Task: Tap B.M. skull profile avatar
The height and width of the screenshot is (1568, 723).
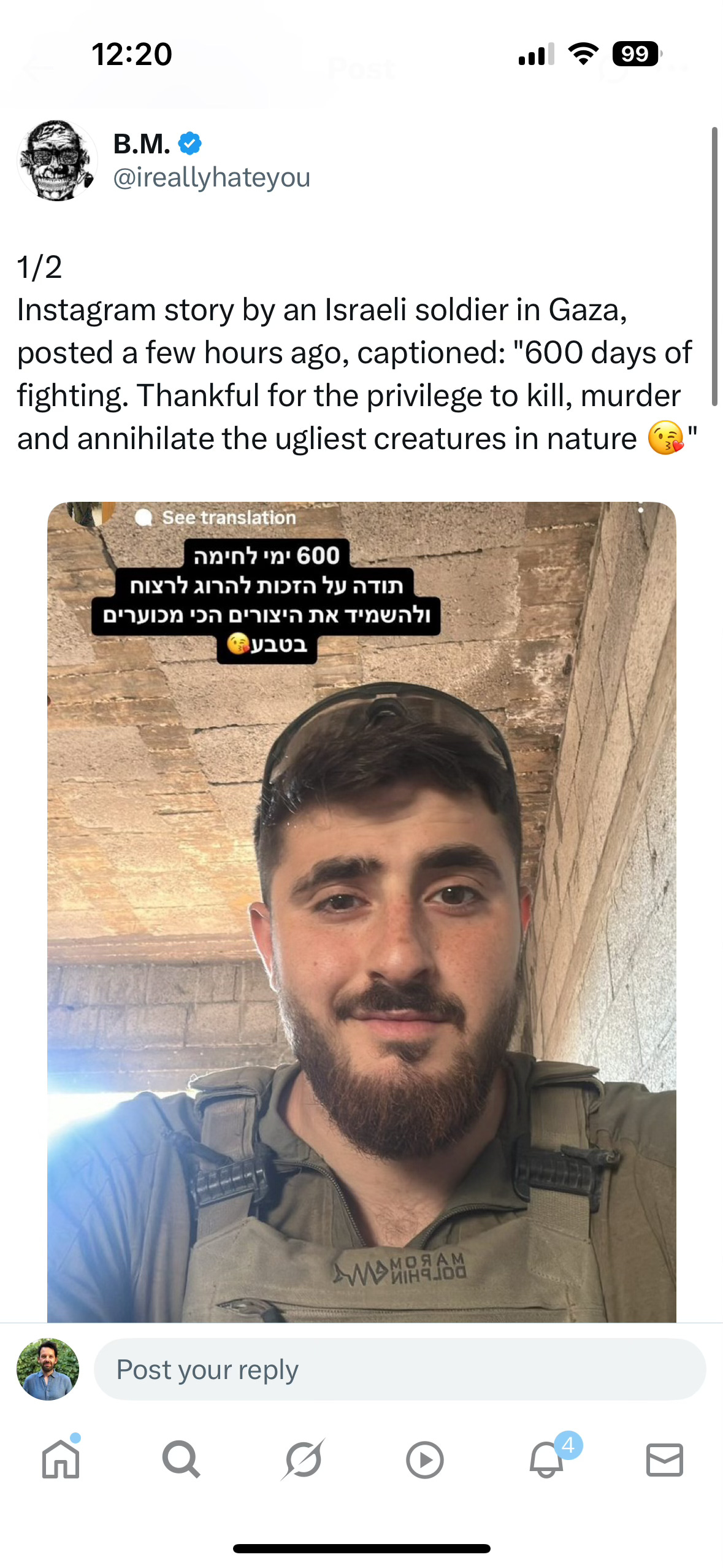Action: [x=57, y=160]
